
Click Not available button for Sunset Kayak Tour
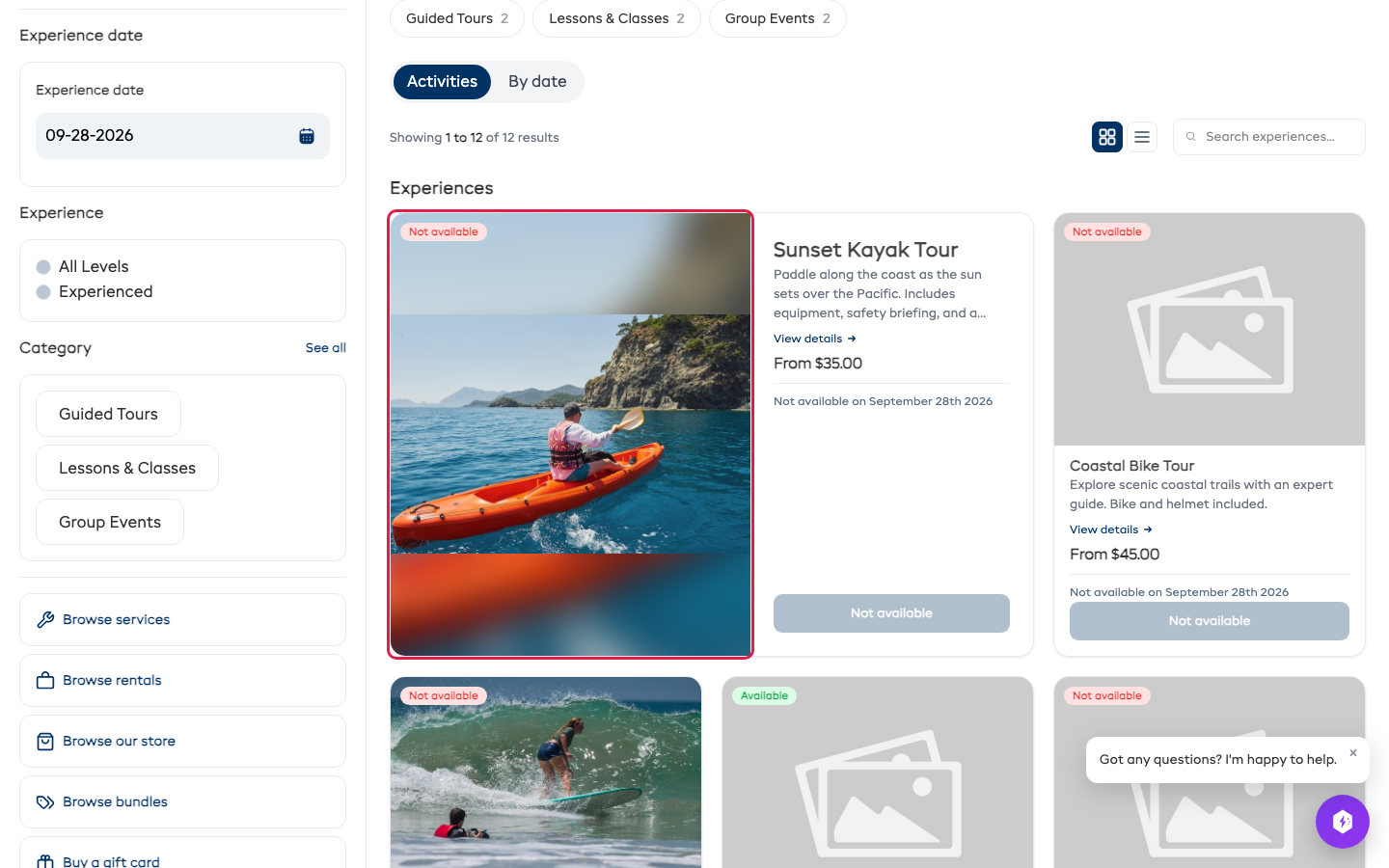point(891,613)
